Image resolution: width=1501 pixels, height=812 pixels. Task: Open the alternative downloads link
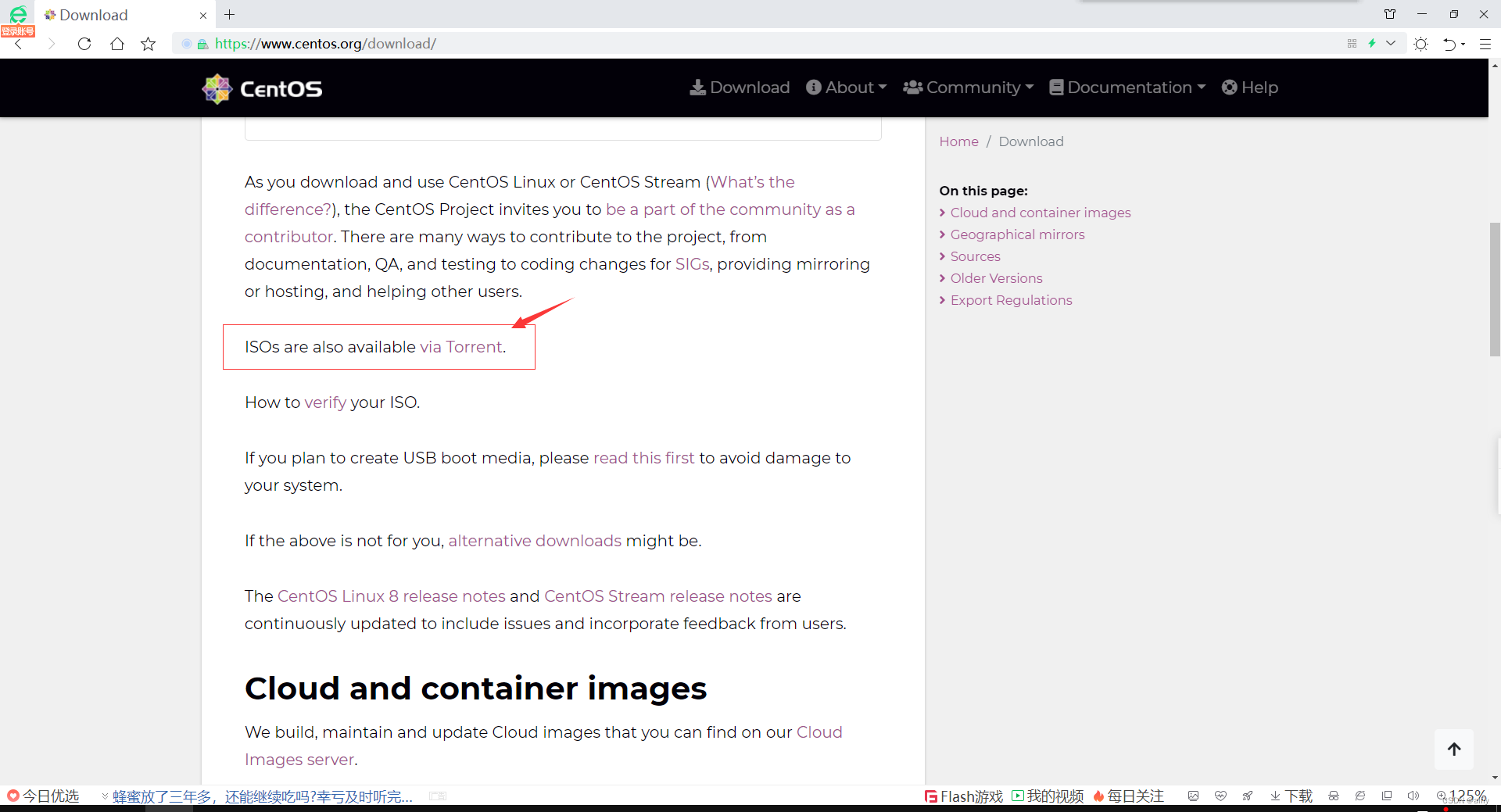click(535, 541)
